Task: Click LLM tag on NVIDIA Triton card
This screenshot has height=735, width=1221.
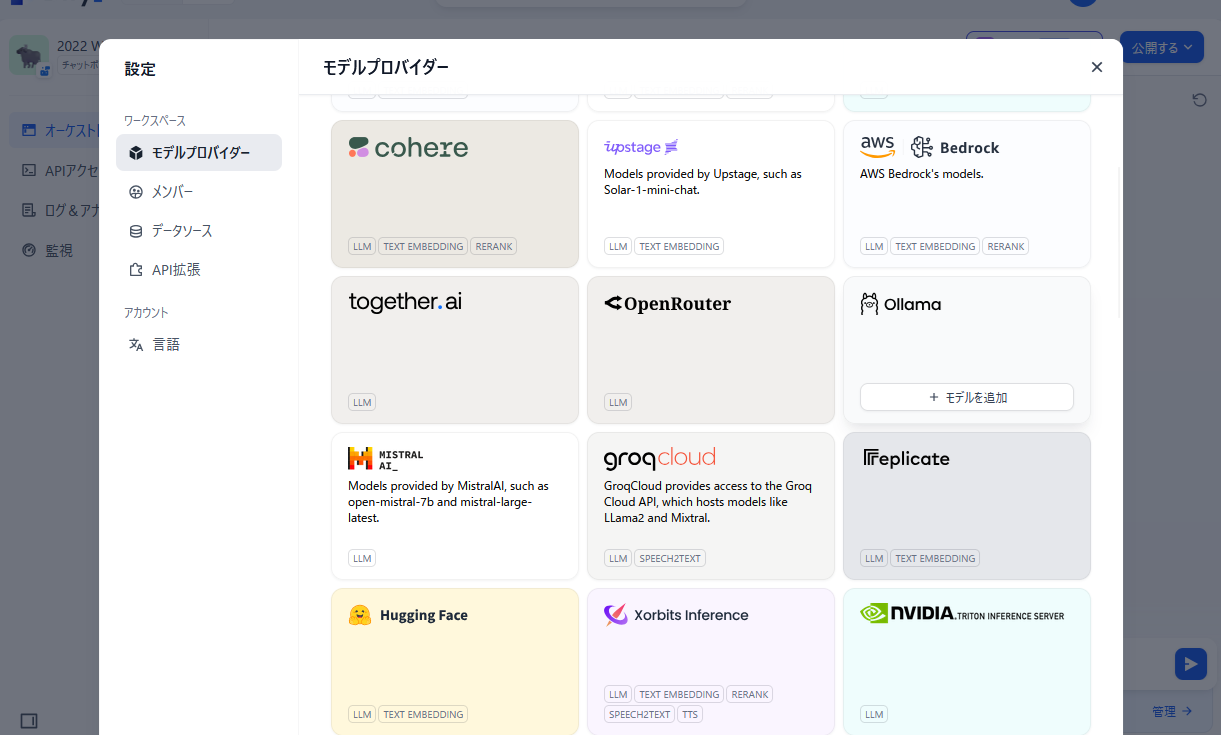Action: tap(874, 714)
